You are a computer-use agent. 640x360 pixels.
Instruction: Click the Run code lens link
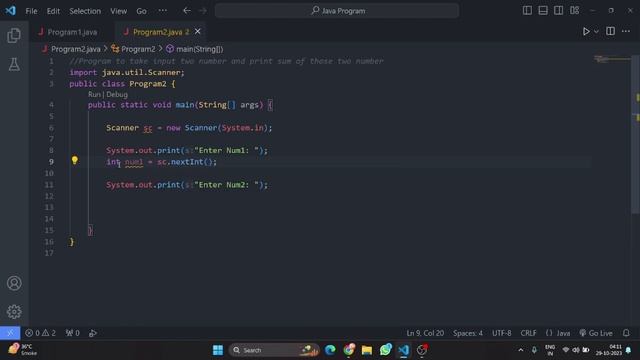click(93, 94)
